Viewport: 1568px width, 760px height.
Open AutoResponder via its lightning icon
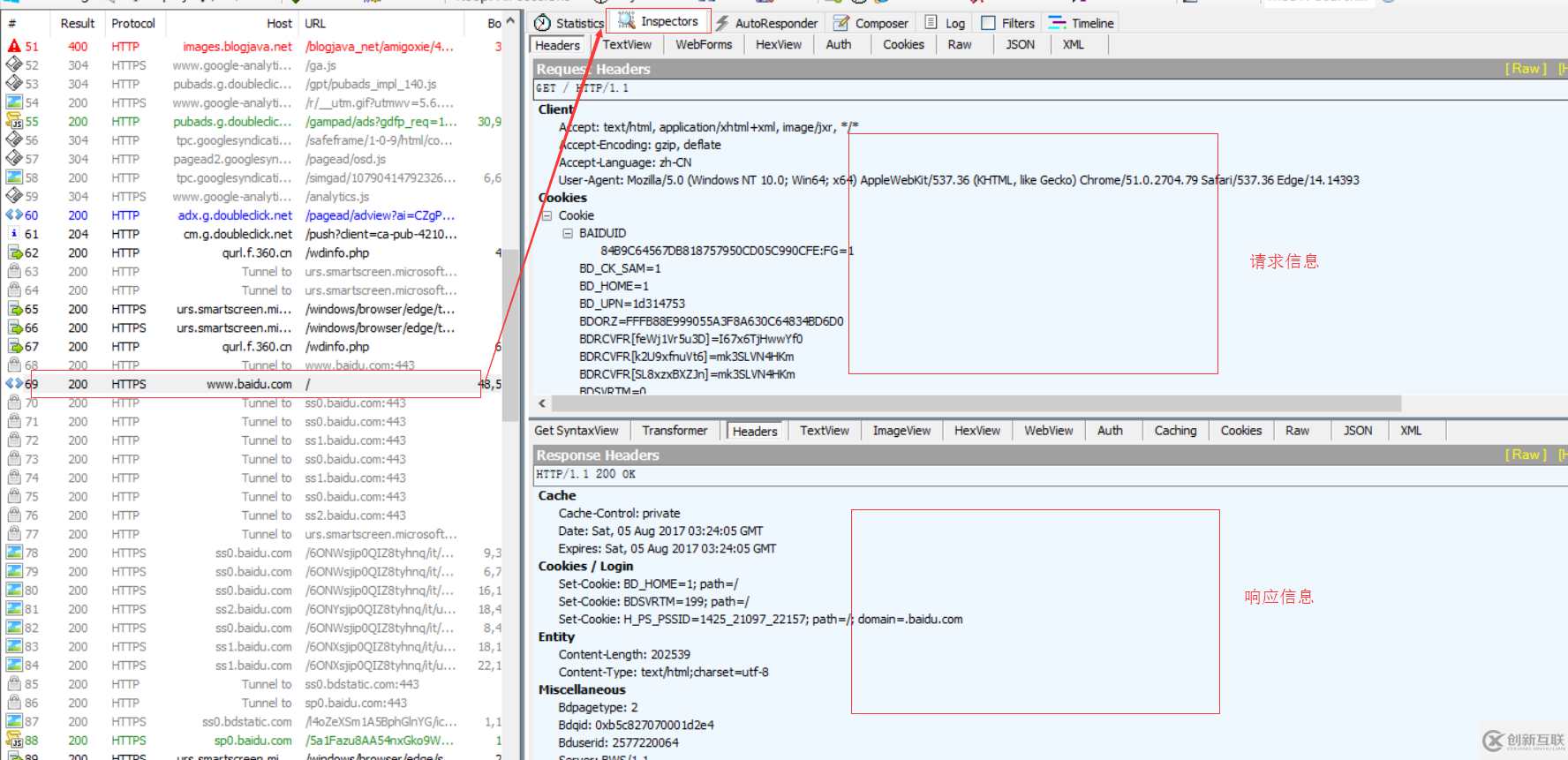coord(722,23)
